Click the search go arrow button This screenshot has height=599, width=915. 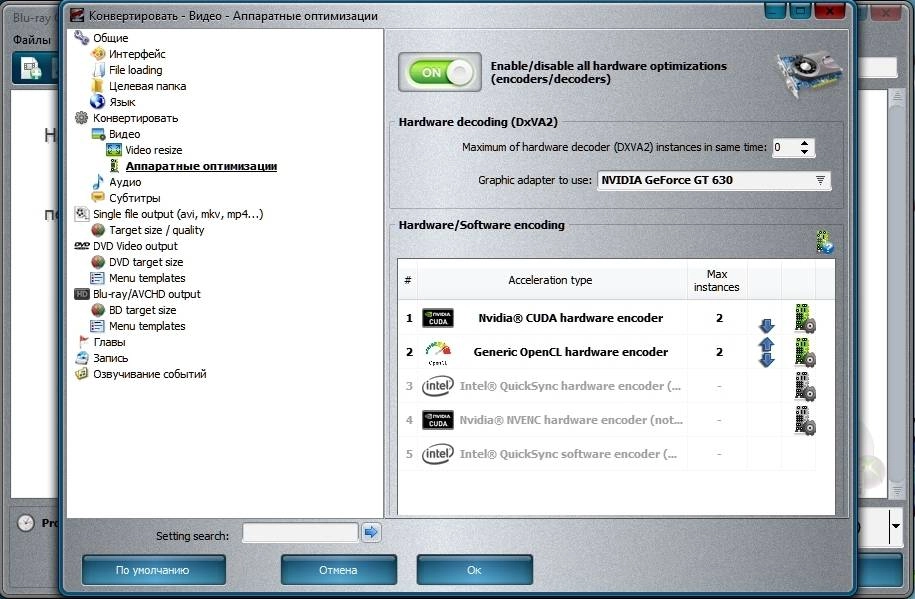371,532
